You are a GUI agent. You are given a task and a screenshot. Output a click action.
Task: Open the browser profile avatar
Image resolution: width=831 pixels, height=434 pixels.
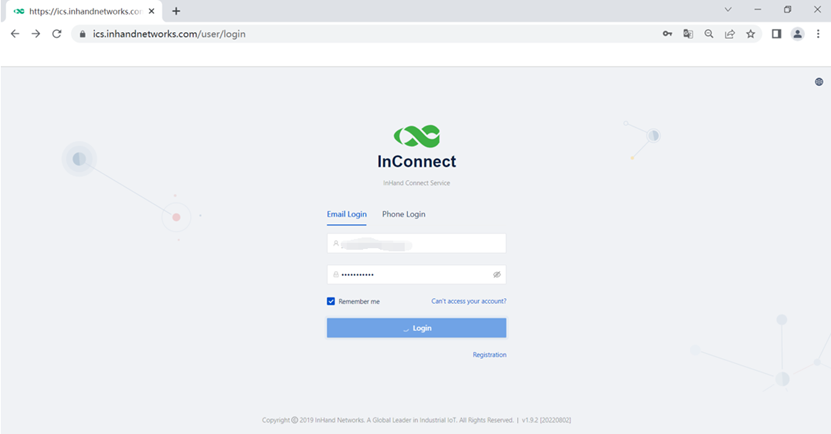coord(797,34)
